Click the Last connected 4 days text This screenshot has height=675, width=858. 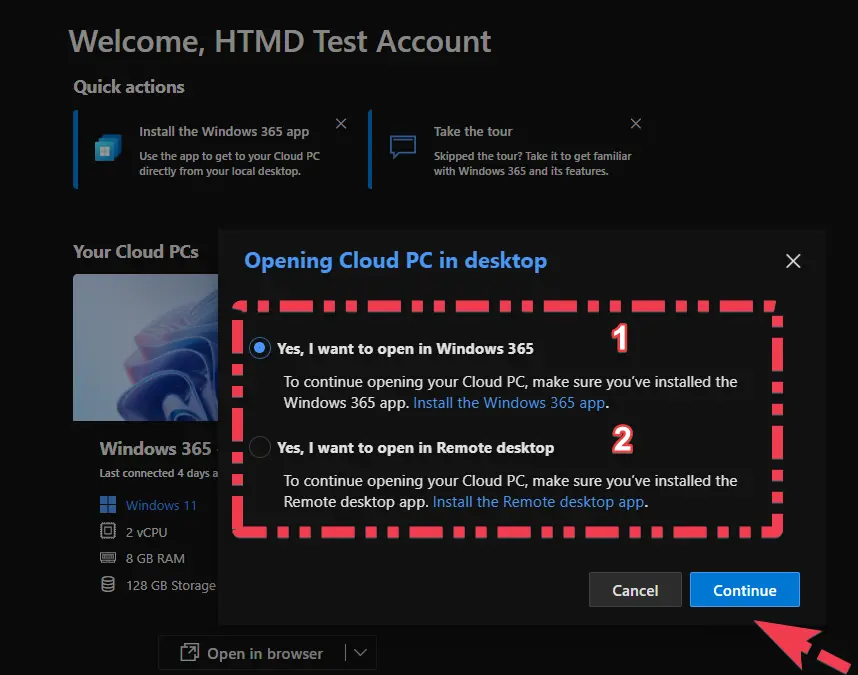click(x=159, y=473)
